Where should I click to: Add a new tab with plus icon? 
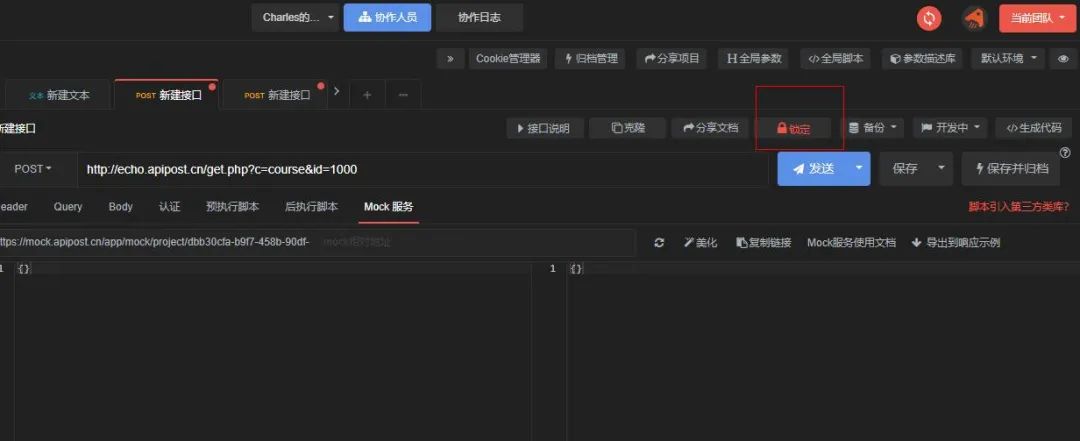(x=367, y=95)
